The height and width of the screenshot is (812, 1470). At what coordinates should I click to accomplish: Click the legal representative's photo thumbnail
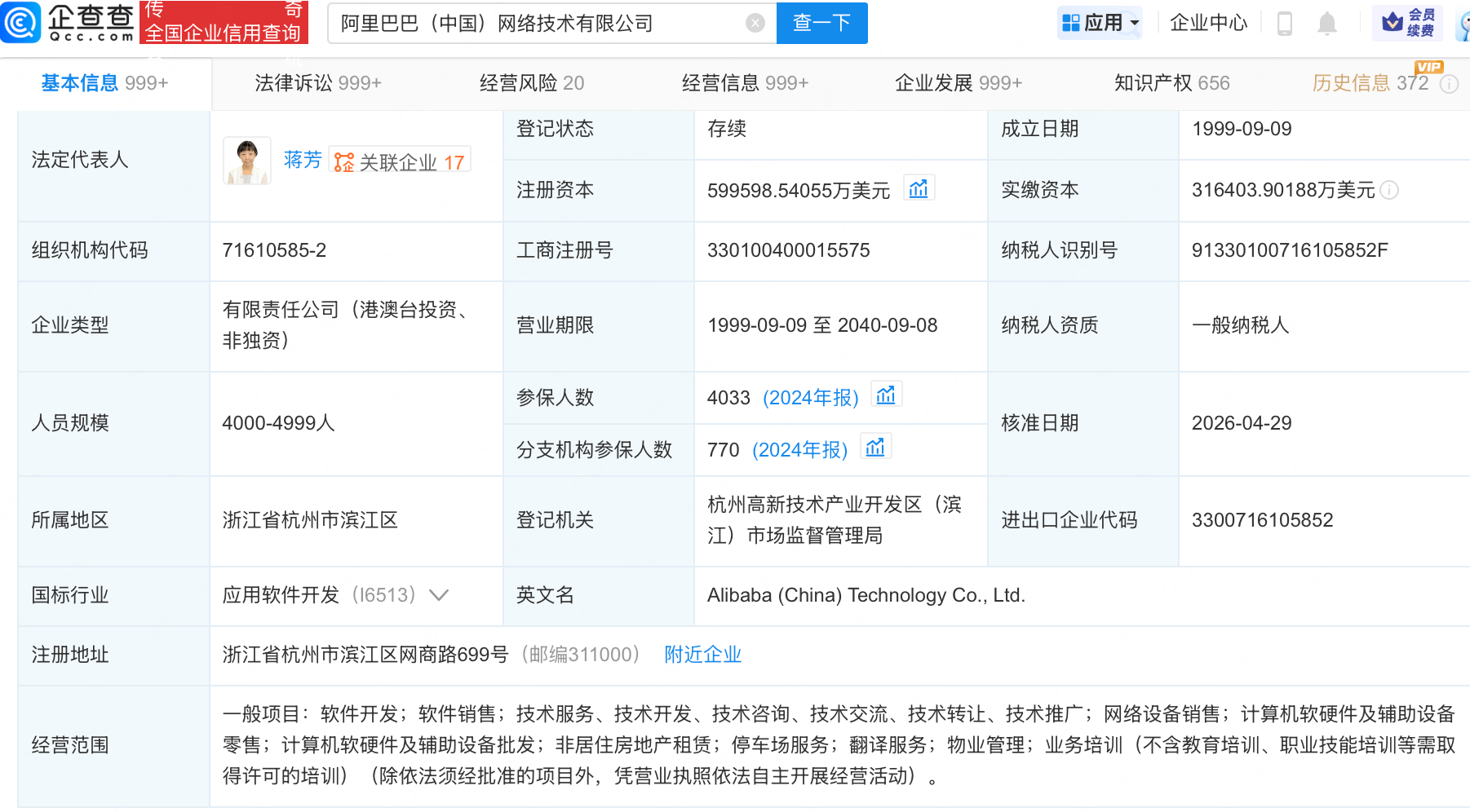click(247, 161)
